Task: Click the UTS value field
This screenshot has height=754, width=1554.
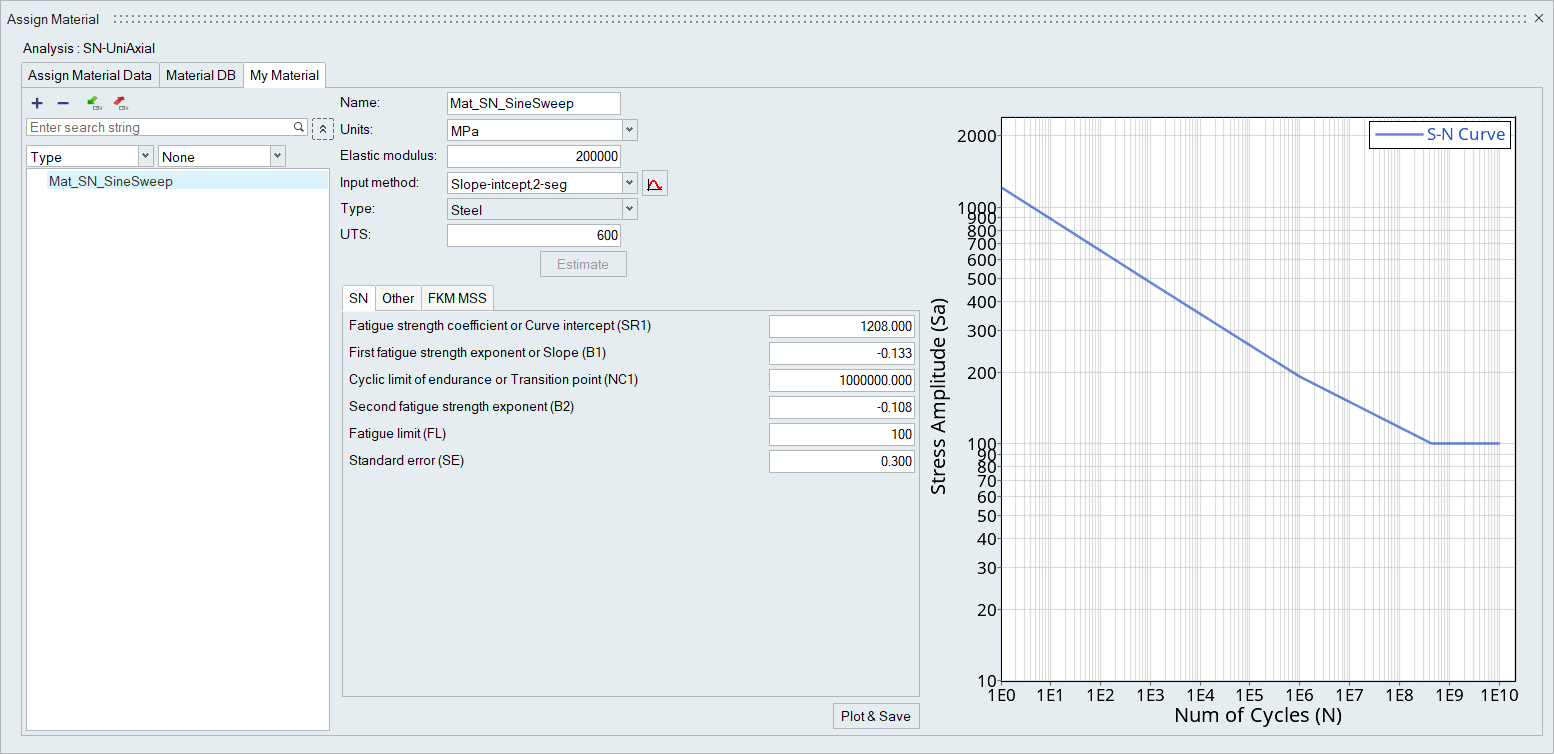Action: (x=533, y=235)
